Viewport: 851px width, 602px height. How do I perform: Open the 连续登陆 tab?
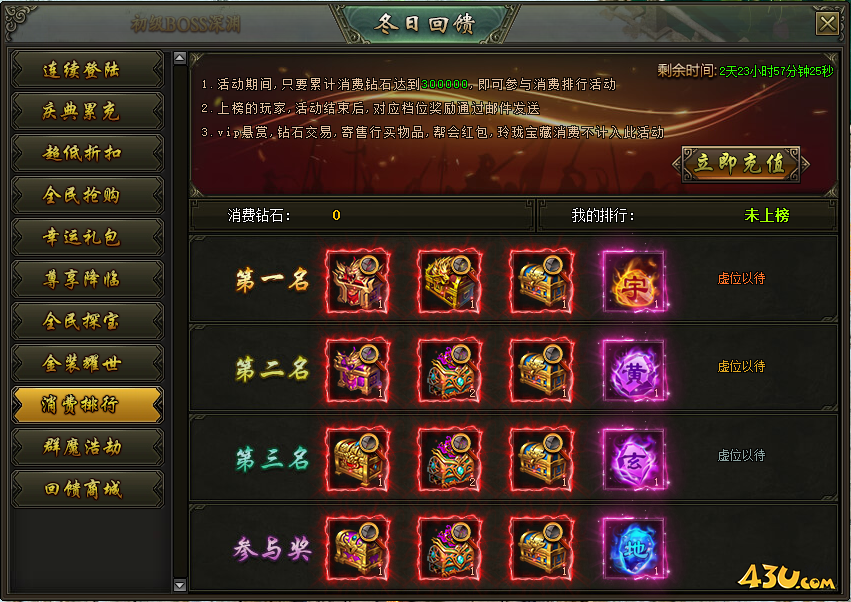87,69
